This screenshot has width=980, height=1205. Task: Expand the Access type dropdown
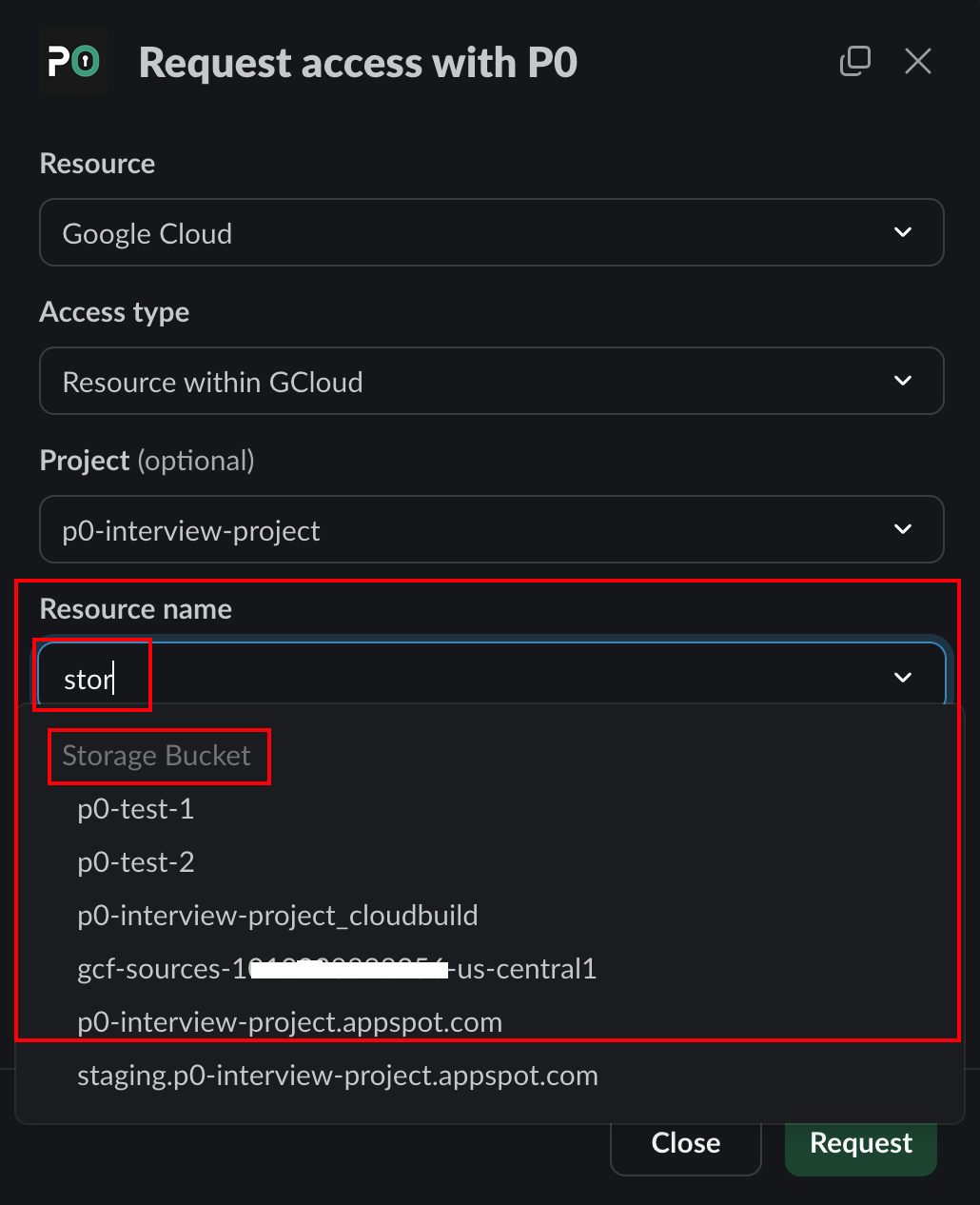476,381
